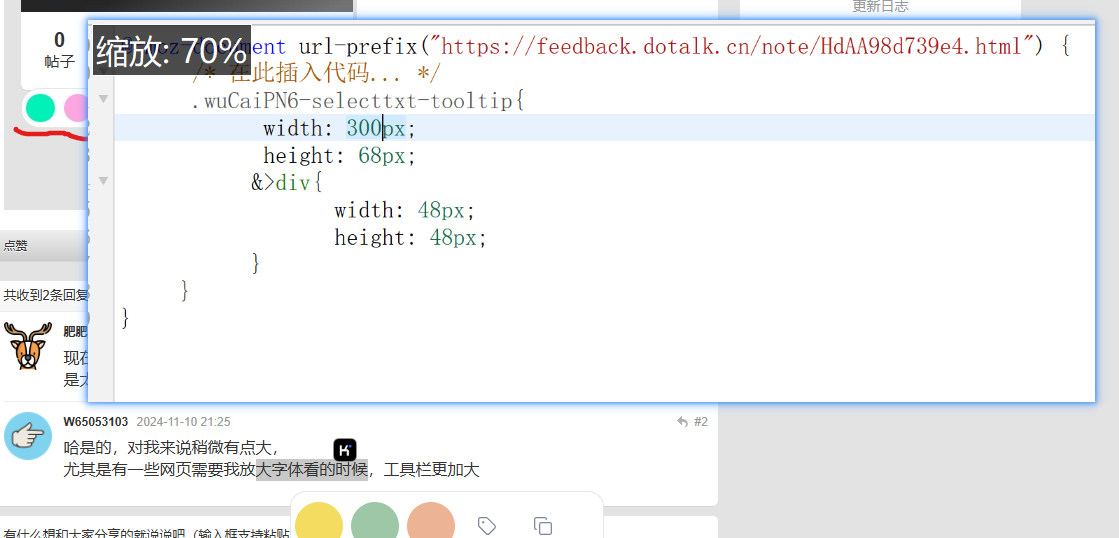Choose the yellow highlight color in bottom toolbar
1119x538 pixels.
click(319, 520)
